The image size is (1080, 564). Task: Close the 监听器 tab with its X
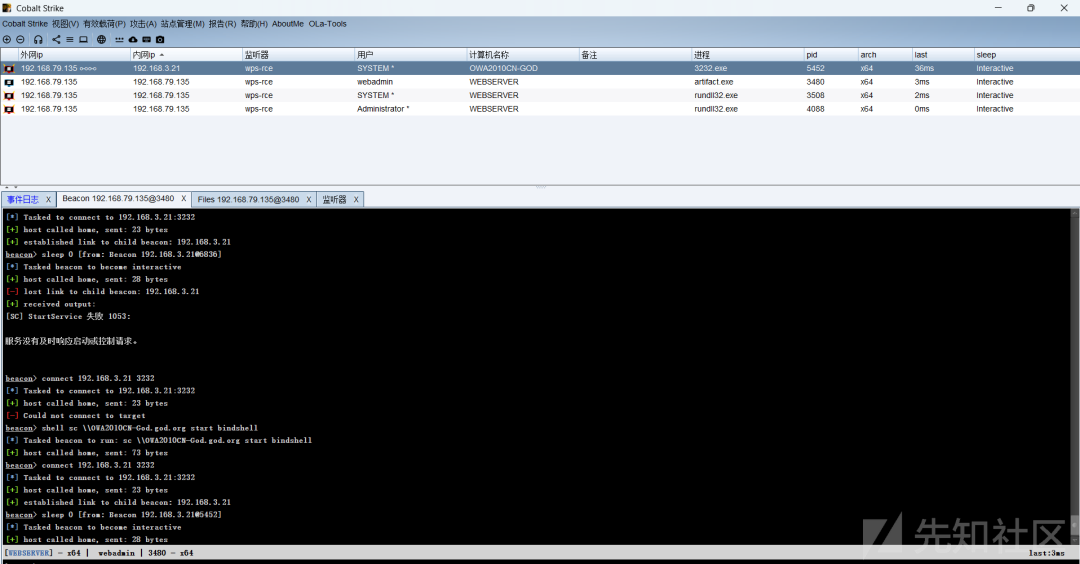tap(356, 199)
